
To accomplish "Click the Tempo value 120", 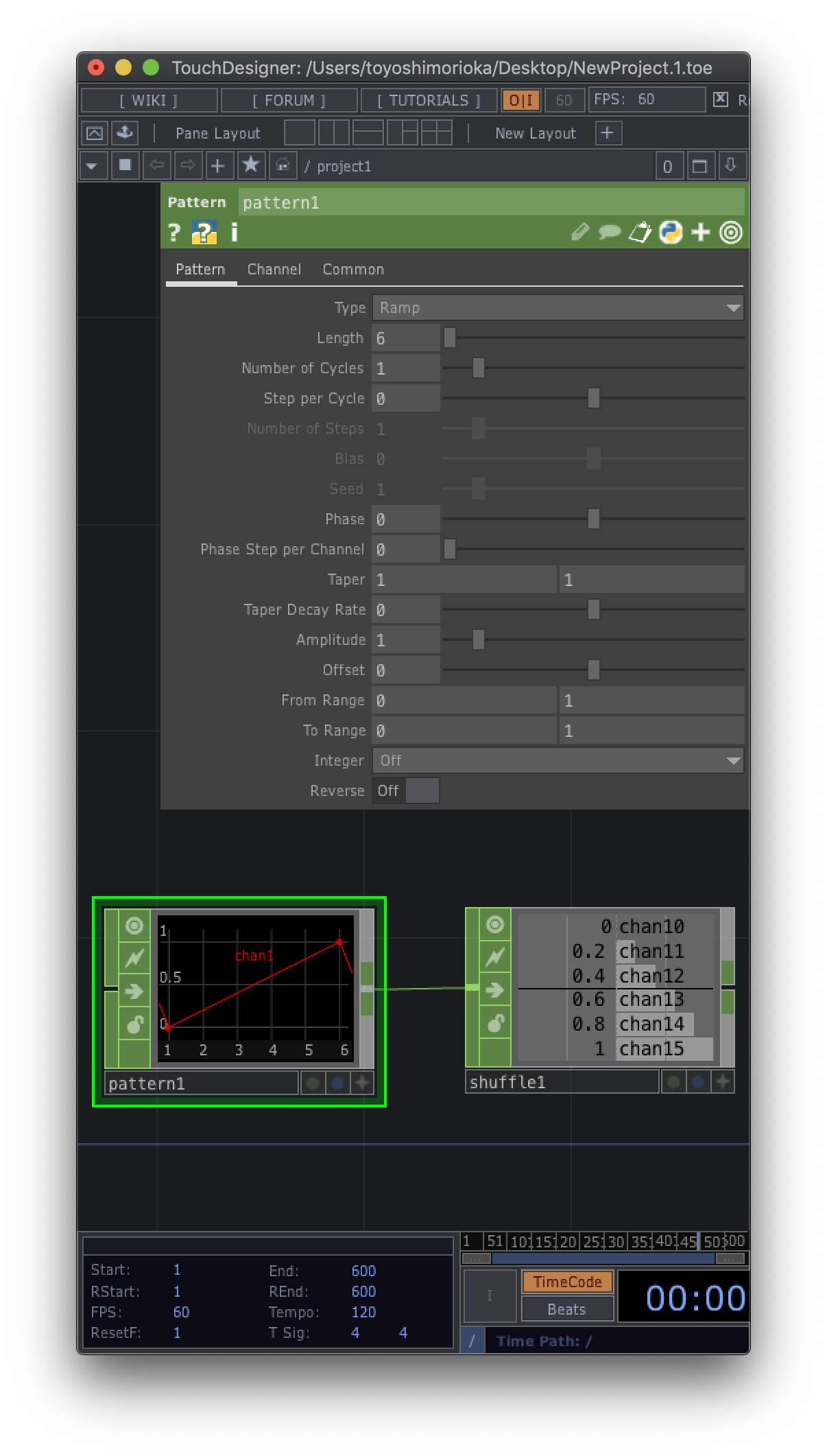I will 363,1312.
